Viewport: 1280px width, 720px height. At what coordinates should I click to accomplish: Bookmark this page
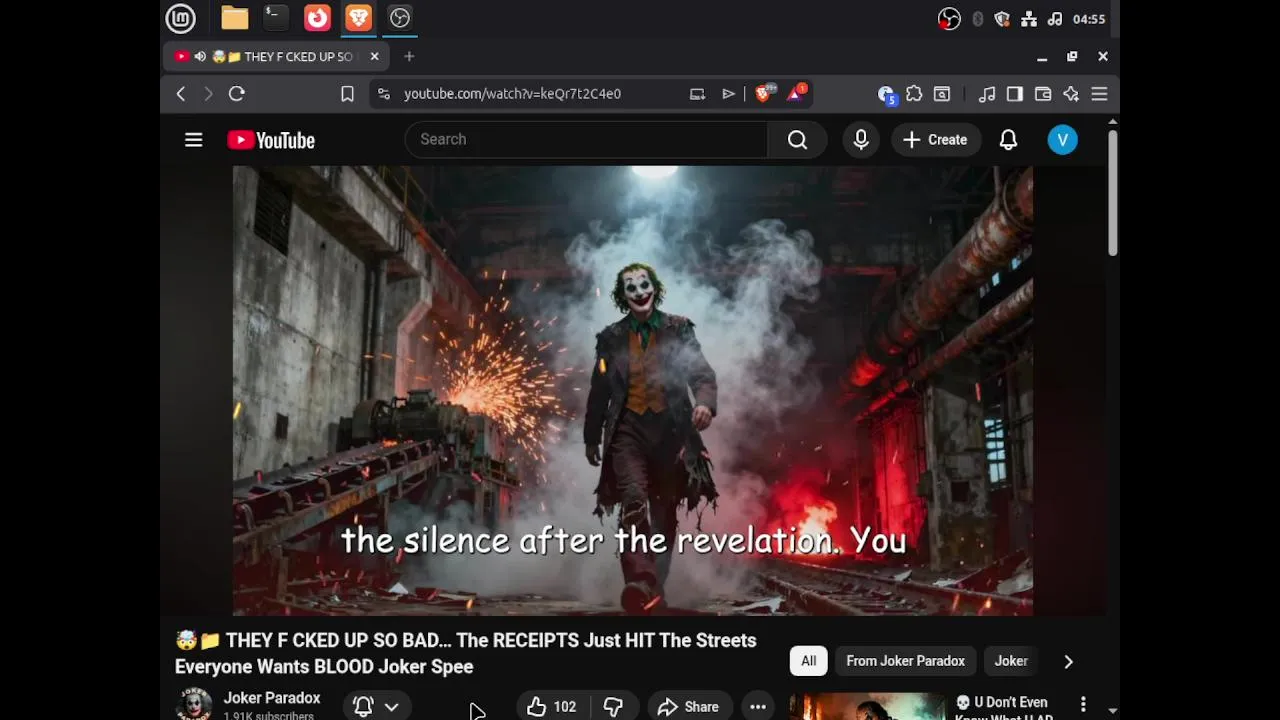(347, 93)
